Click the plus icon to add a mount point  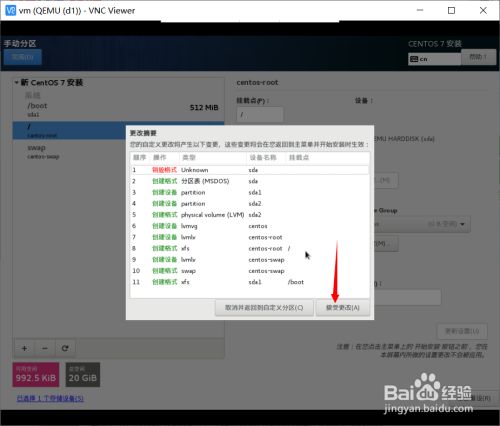pyautogui.click(x=24, y=348)
